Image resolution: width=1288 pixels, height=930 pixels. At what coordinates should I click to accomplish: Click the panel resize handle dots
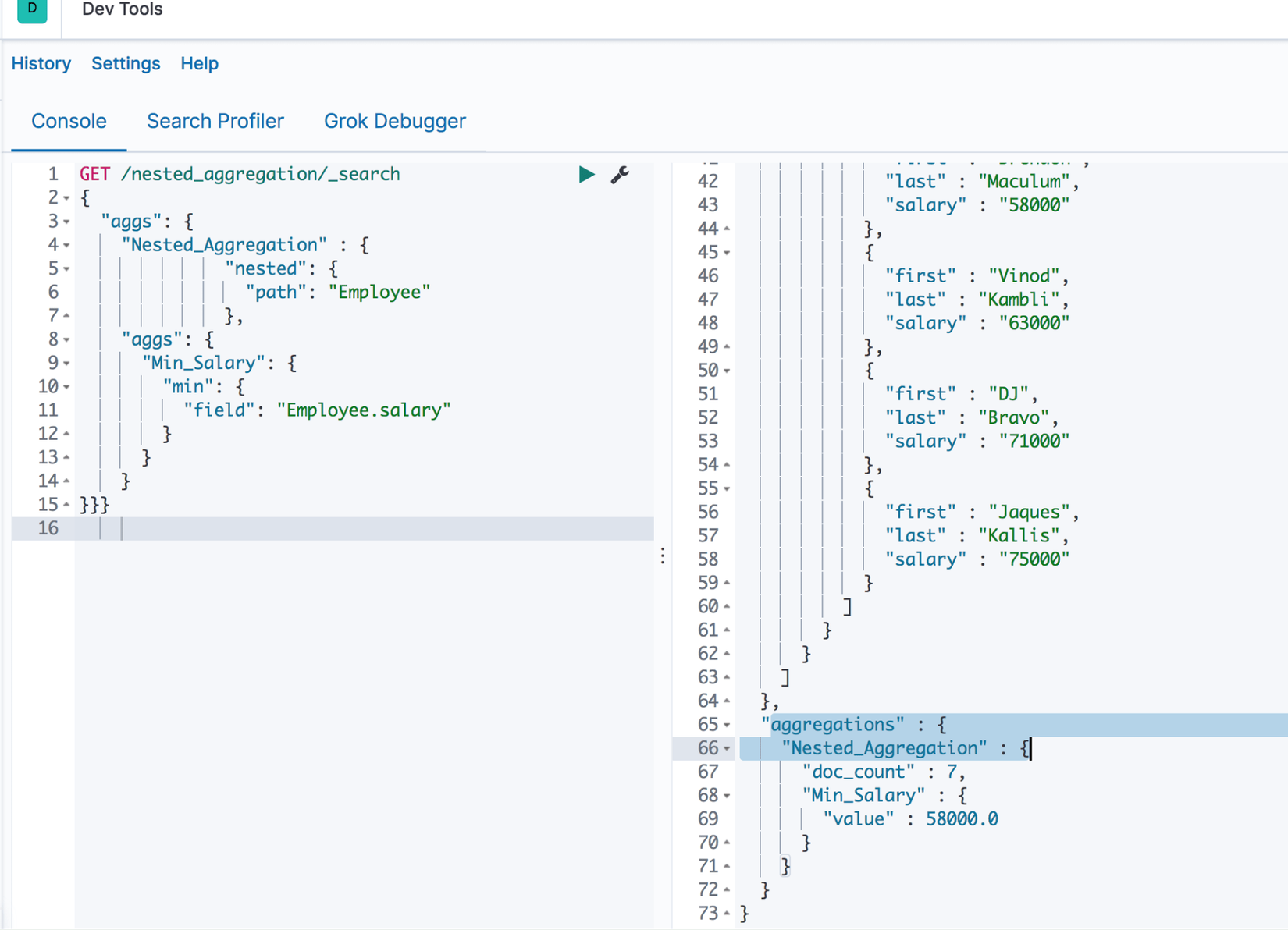663,556
